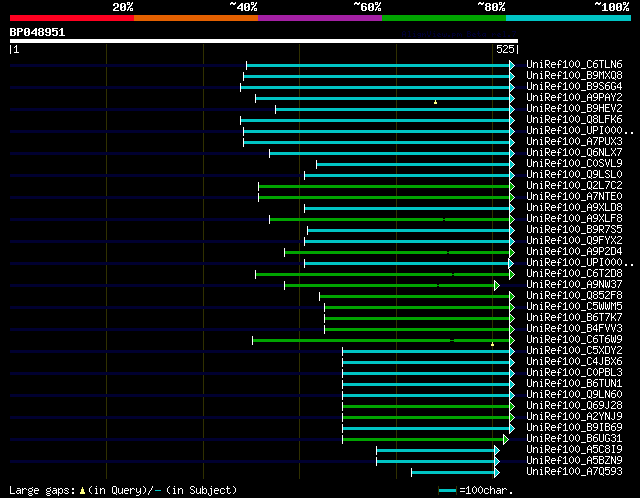Select the UniRef100_A9P2D4 label

pyautogui.click(x=574, y=252)
